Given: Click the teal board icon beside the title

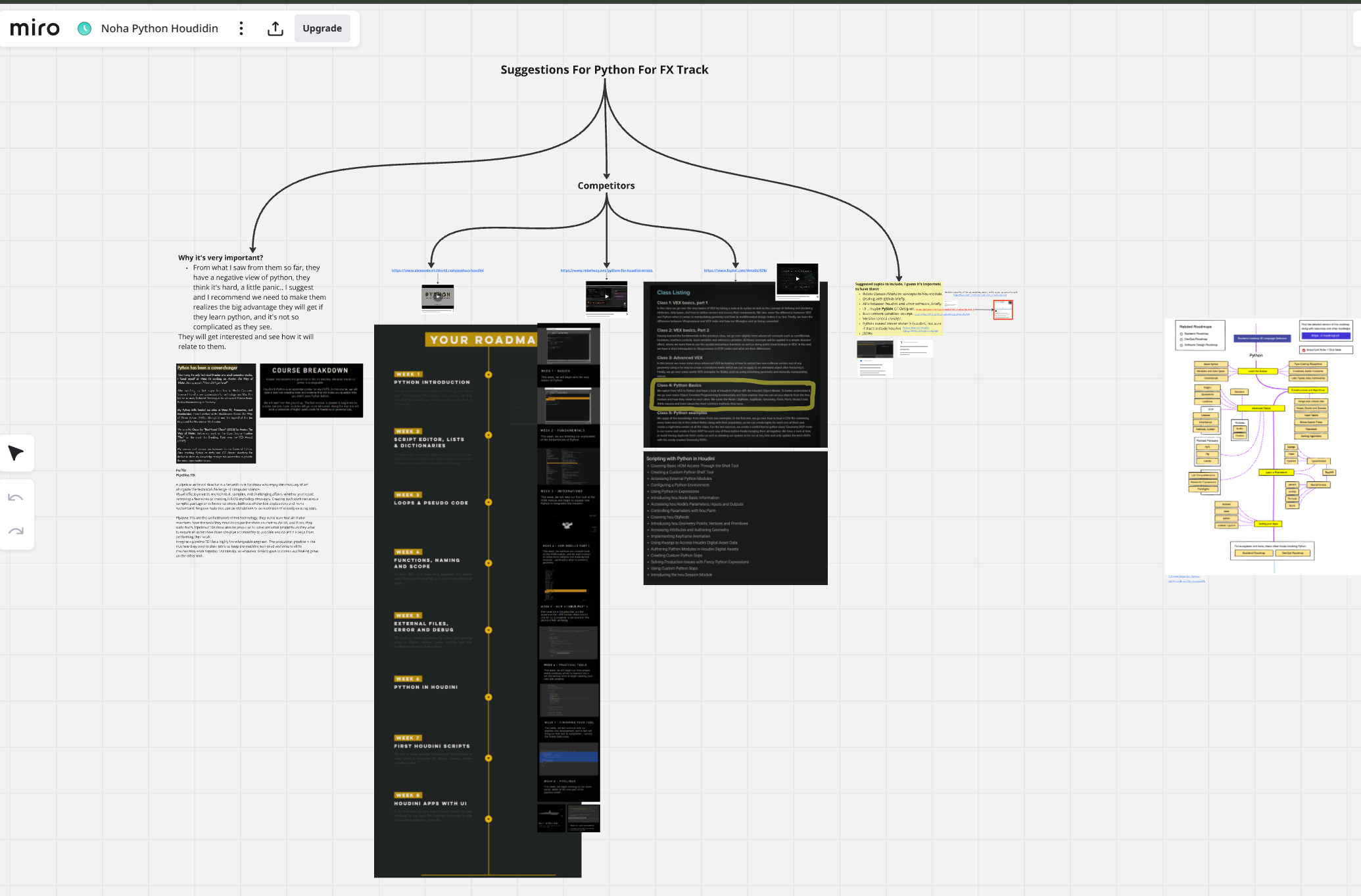Looking at the screenshot, I should [84, 28].
